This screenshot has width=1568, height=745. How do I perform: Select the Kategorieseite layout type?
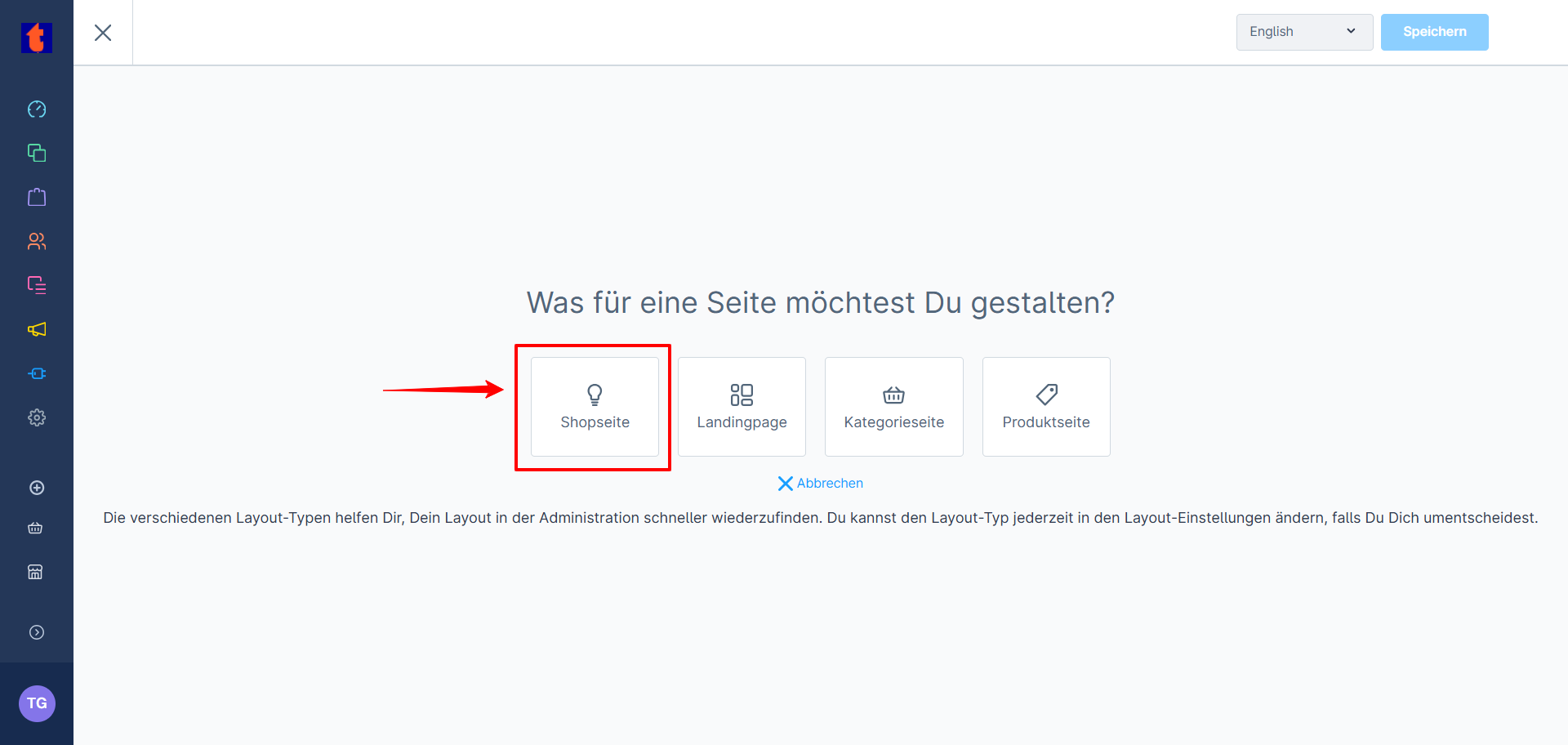point(893,407)
